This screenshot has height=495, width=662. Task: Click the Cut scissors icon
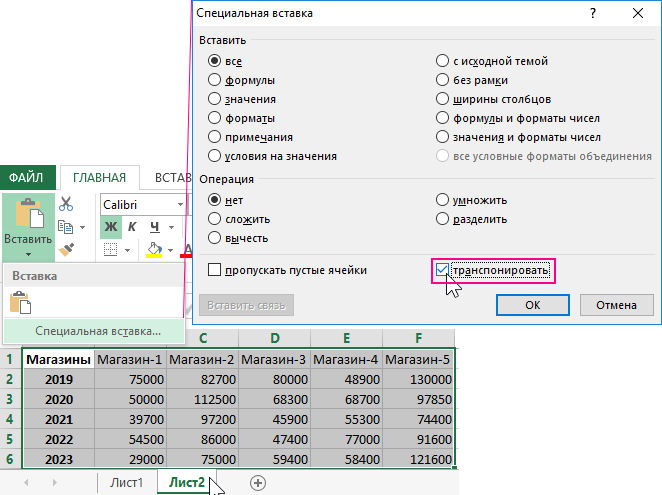(x=67, y=203)
